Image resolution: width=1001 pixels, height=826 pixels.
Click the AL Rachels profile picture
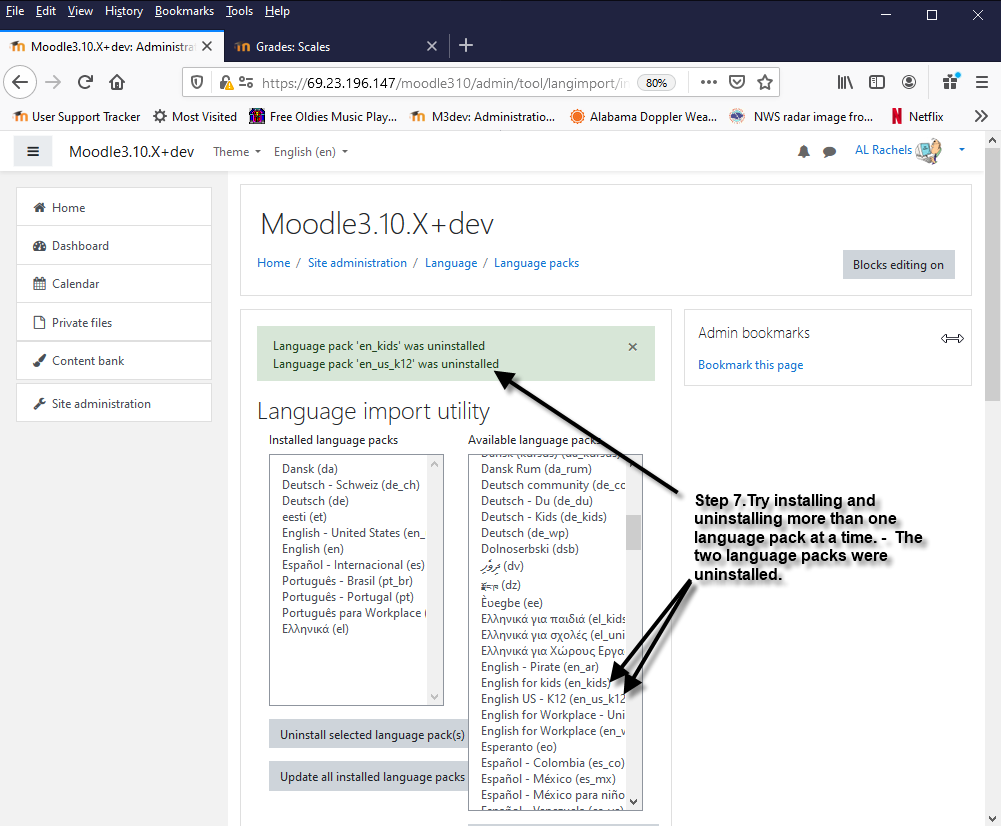[929, 151]
